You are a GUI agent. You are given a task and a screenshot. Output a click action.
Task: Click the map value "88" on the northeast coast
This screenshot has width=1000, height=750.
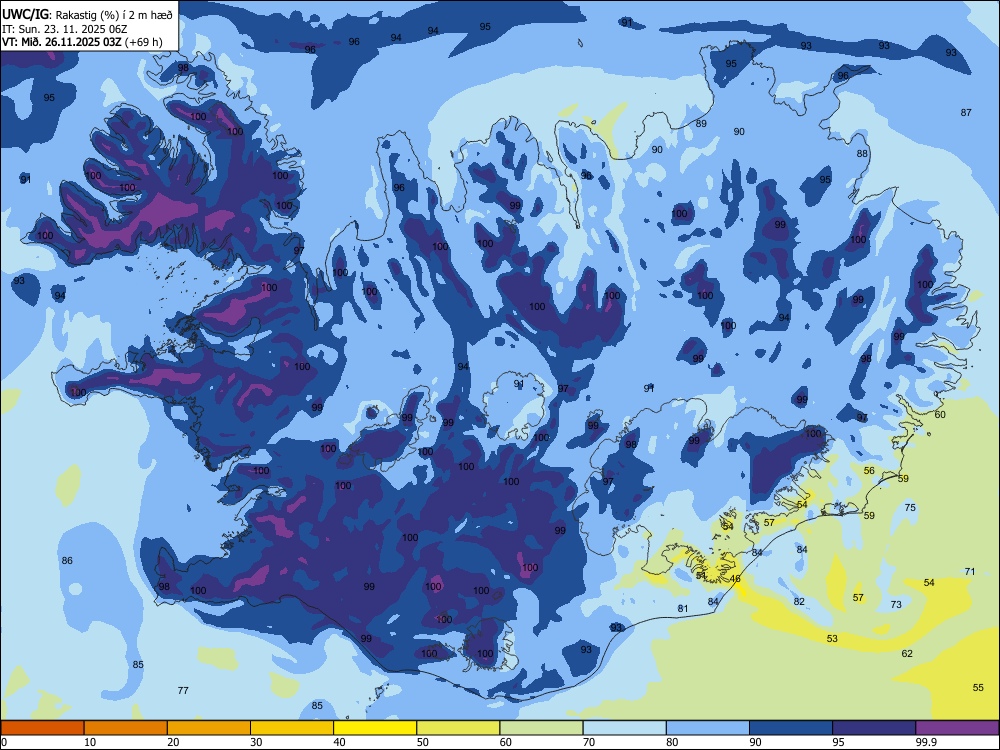click(862, 153)
